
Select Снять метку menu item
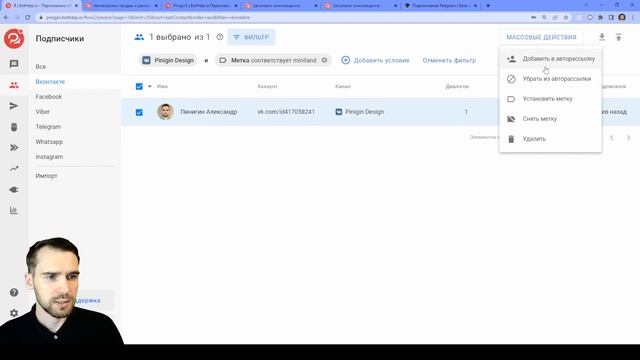550,119
